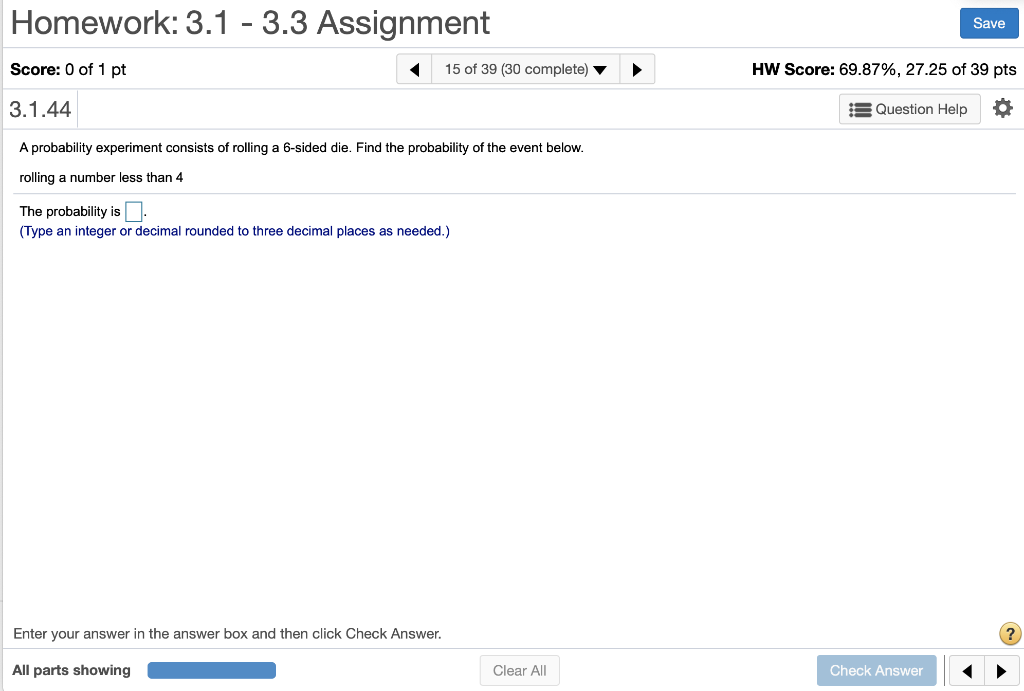Click the question number label 3.1.44
The width and height of the screenshot is (1024, 691).
click(x=39, y=108)
